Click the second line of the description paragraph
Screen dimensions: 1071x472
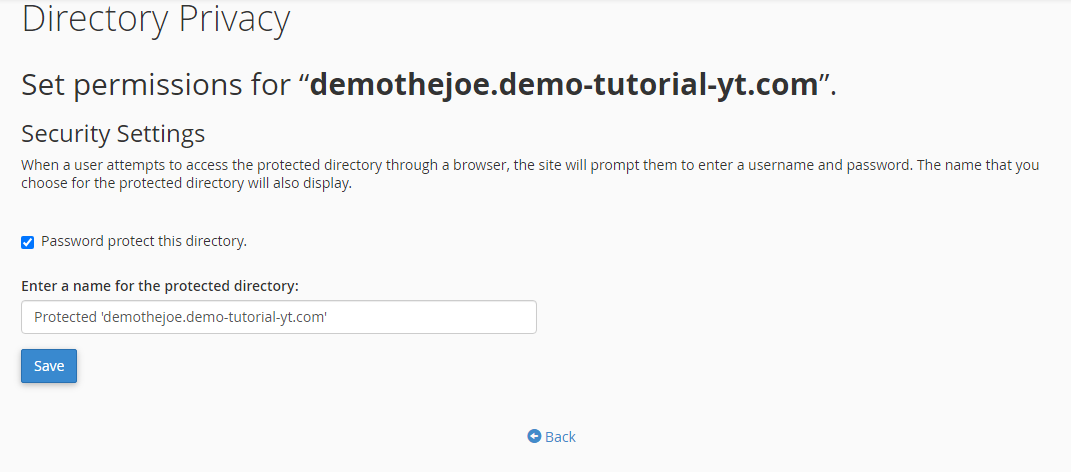pos(186,184)
